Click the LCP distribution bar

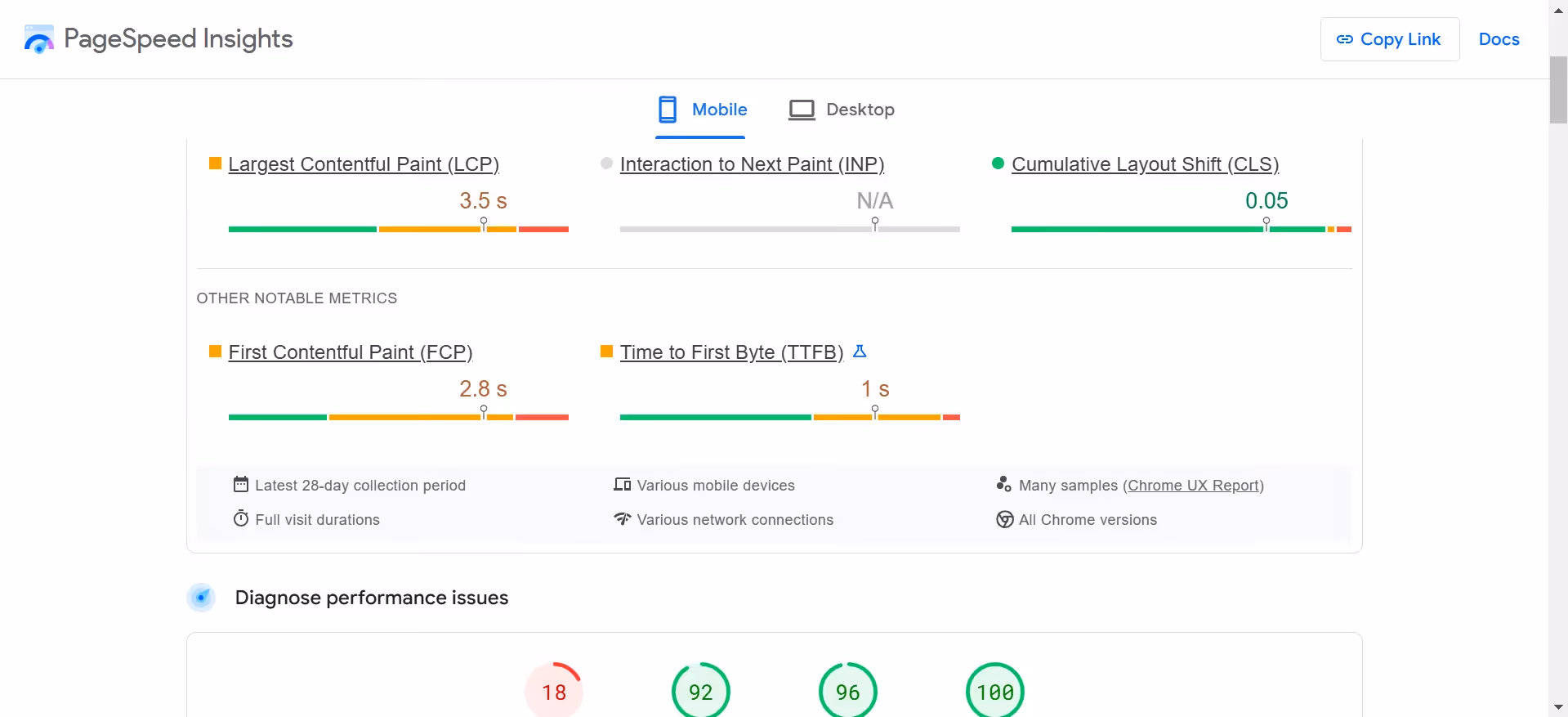[399, 229]
